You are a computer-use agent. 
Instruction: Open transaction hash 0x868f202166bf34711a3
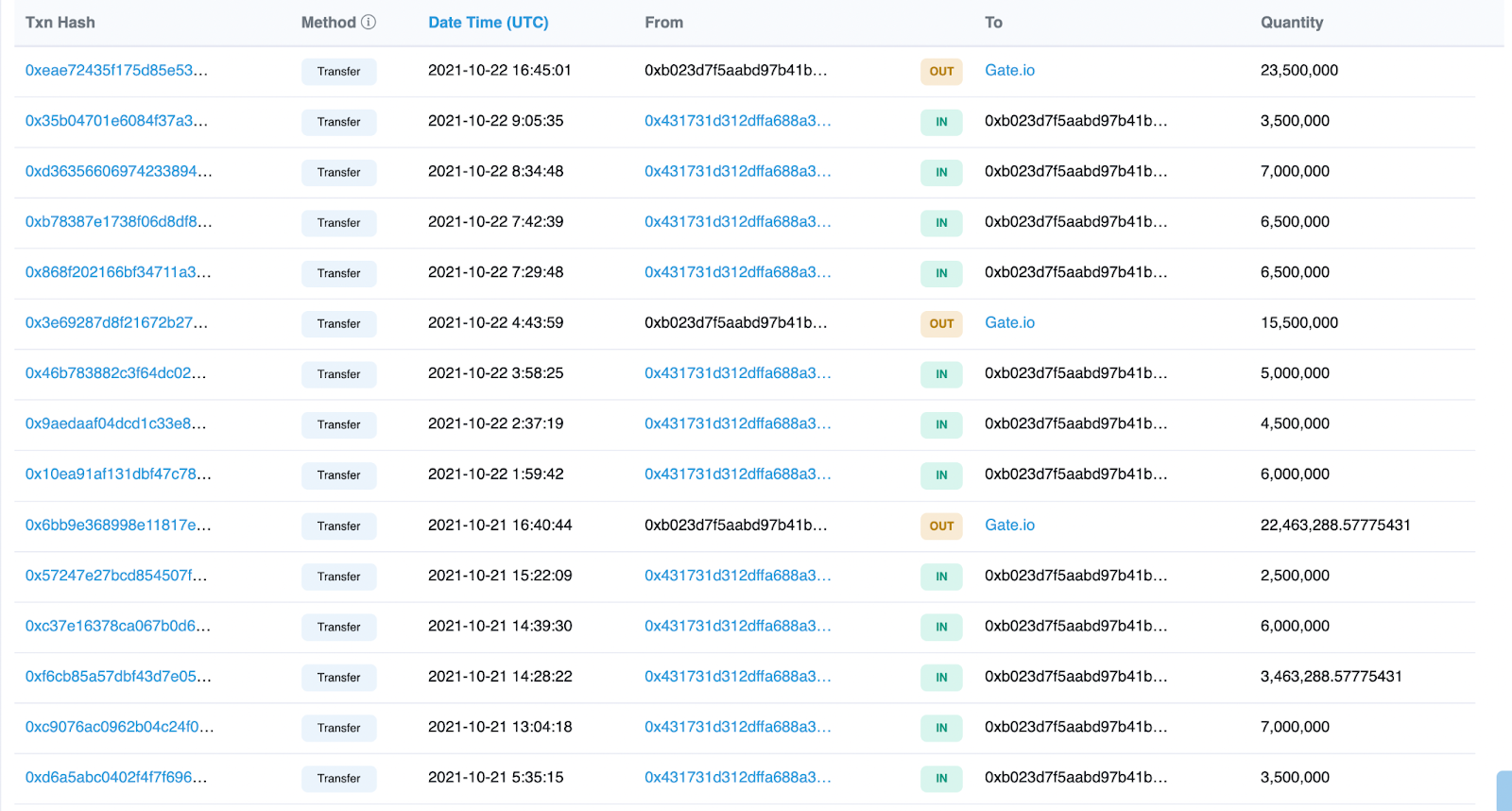click(118, 272)
